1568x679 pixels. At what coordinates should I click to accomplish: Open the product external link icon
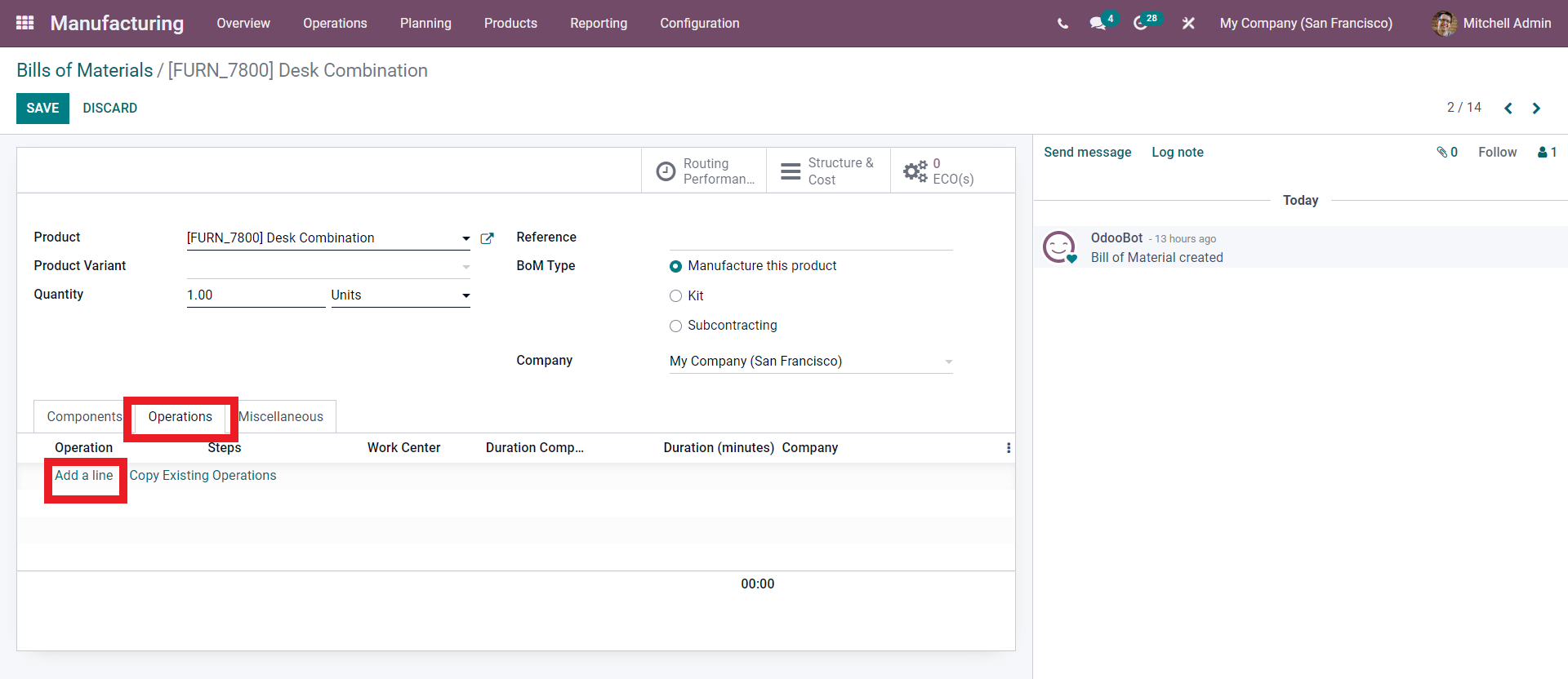click(x=487, y=238)
